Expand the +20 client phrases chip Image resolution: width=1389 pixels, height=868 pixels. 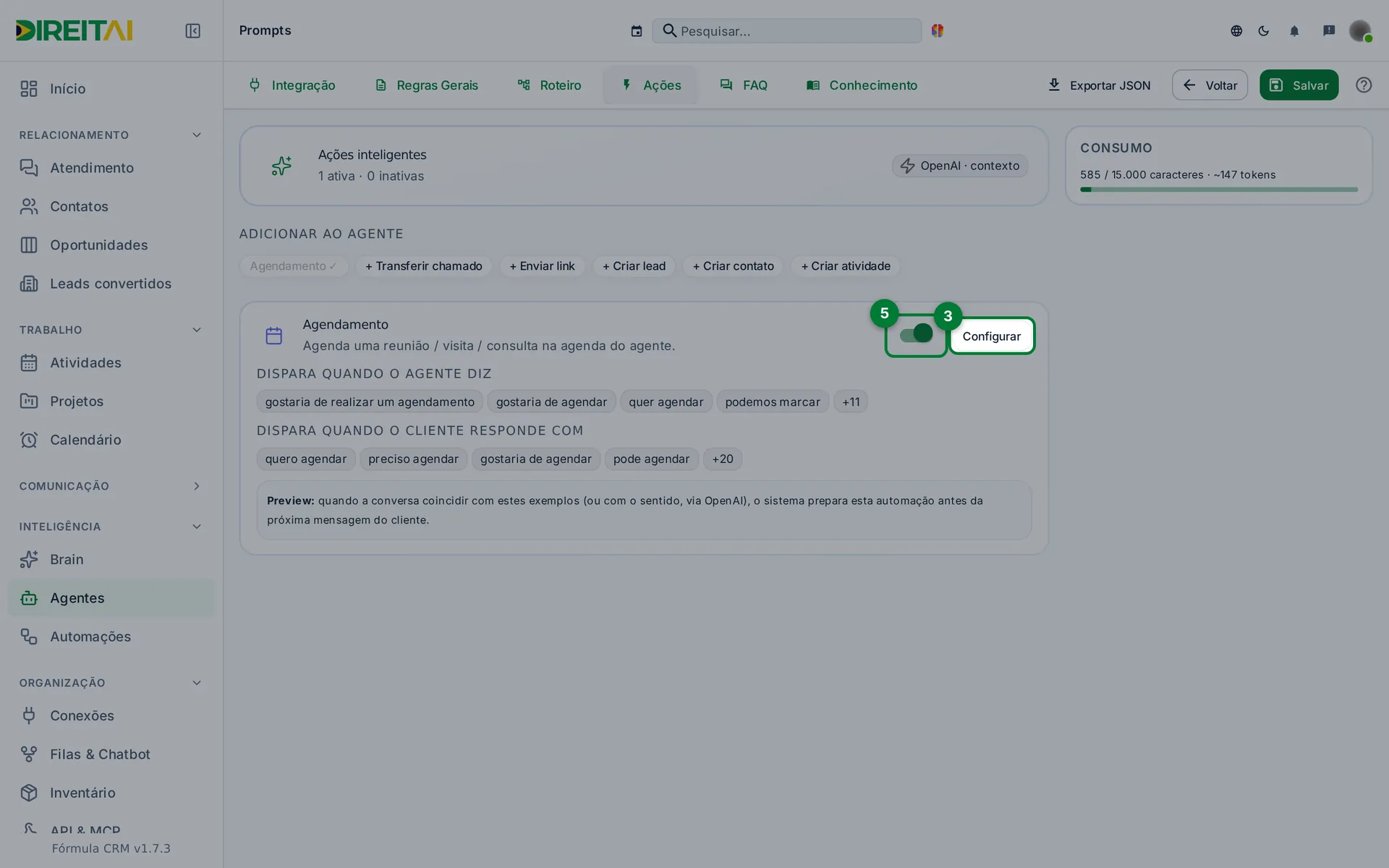point(722,459)
